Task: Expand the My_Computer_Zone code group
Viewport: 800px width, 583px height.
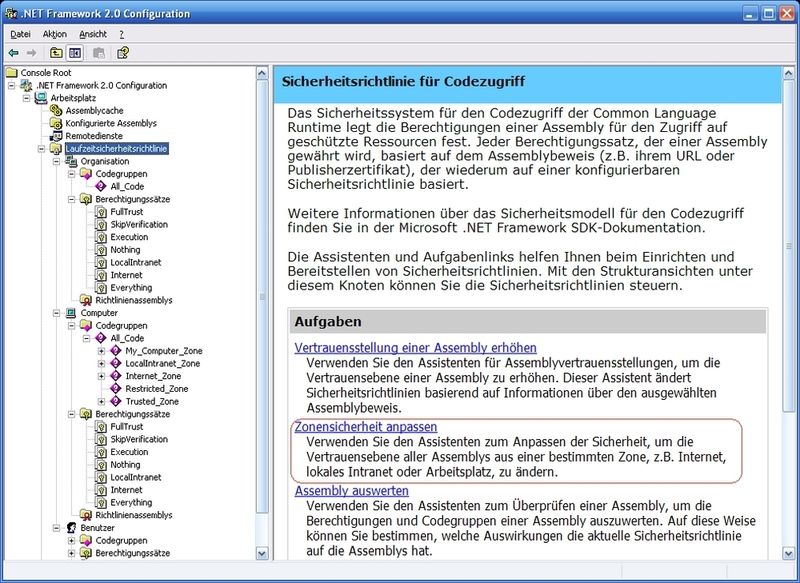Action: [102, 351]
